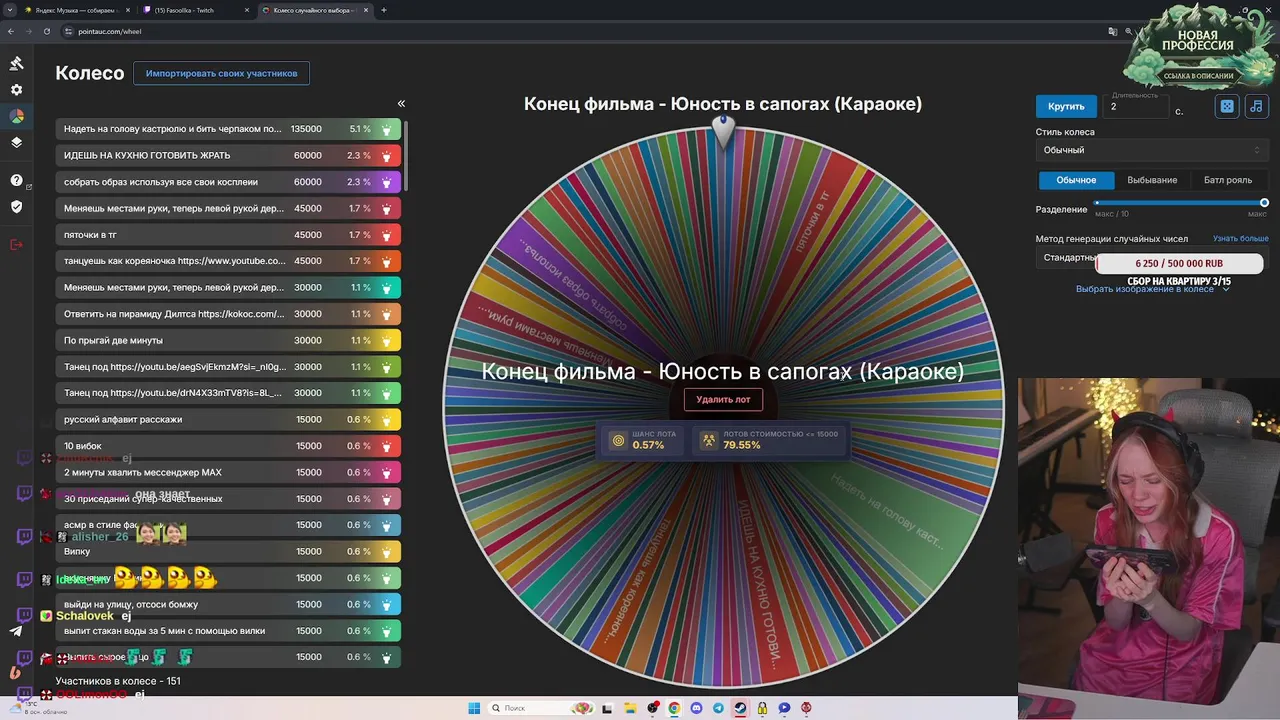Click the Крутить spin button

(1066, 106)
